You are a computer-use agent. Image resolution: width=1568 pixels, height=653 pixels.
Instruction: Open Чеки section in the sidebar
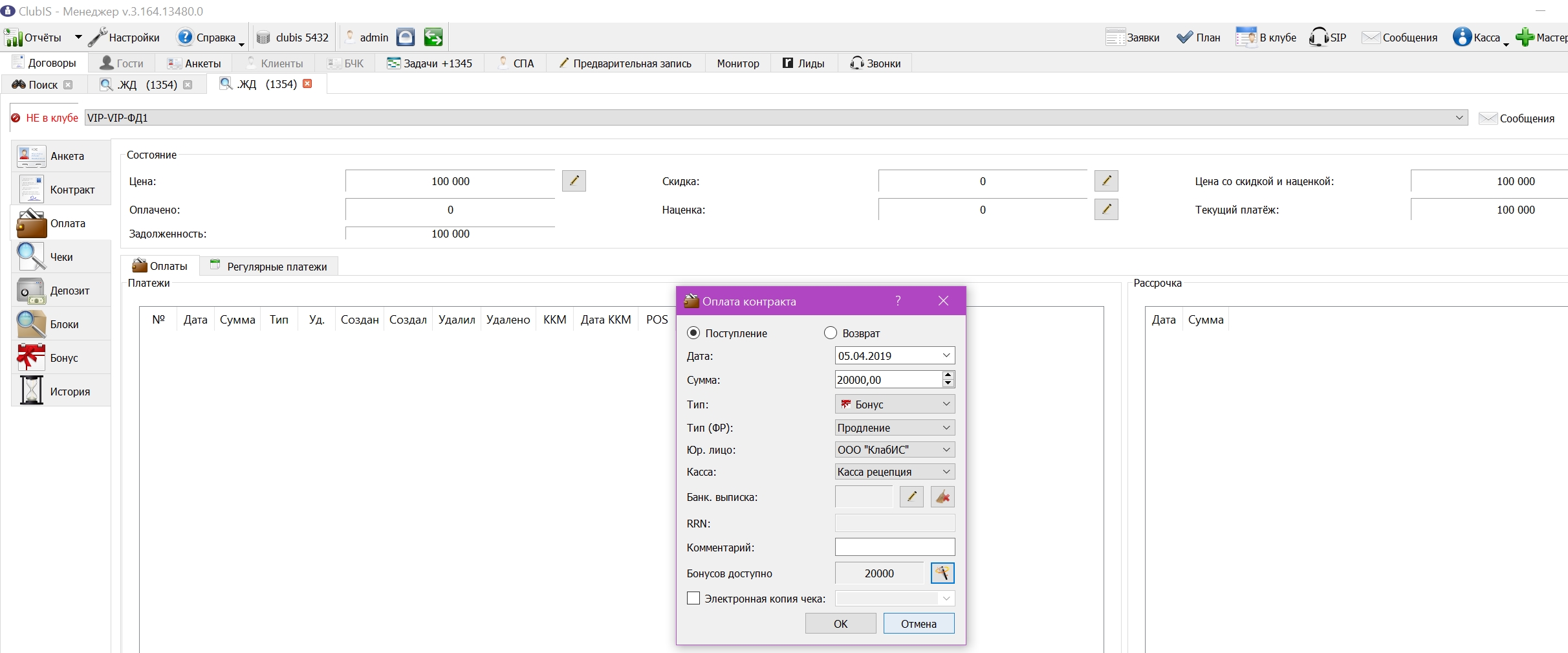click(x=61, y=257)
